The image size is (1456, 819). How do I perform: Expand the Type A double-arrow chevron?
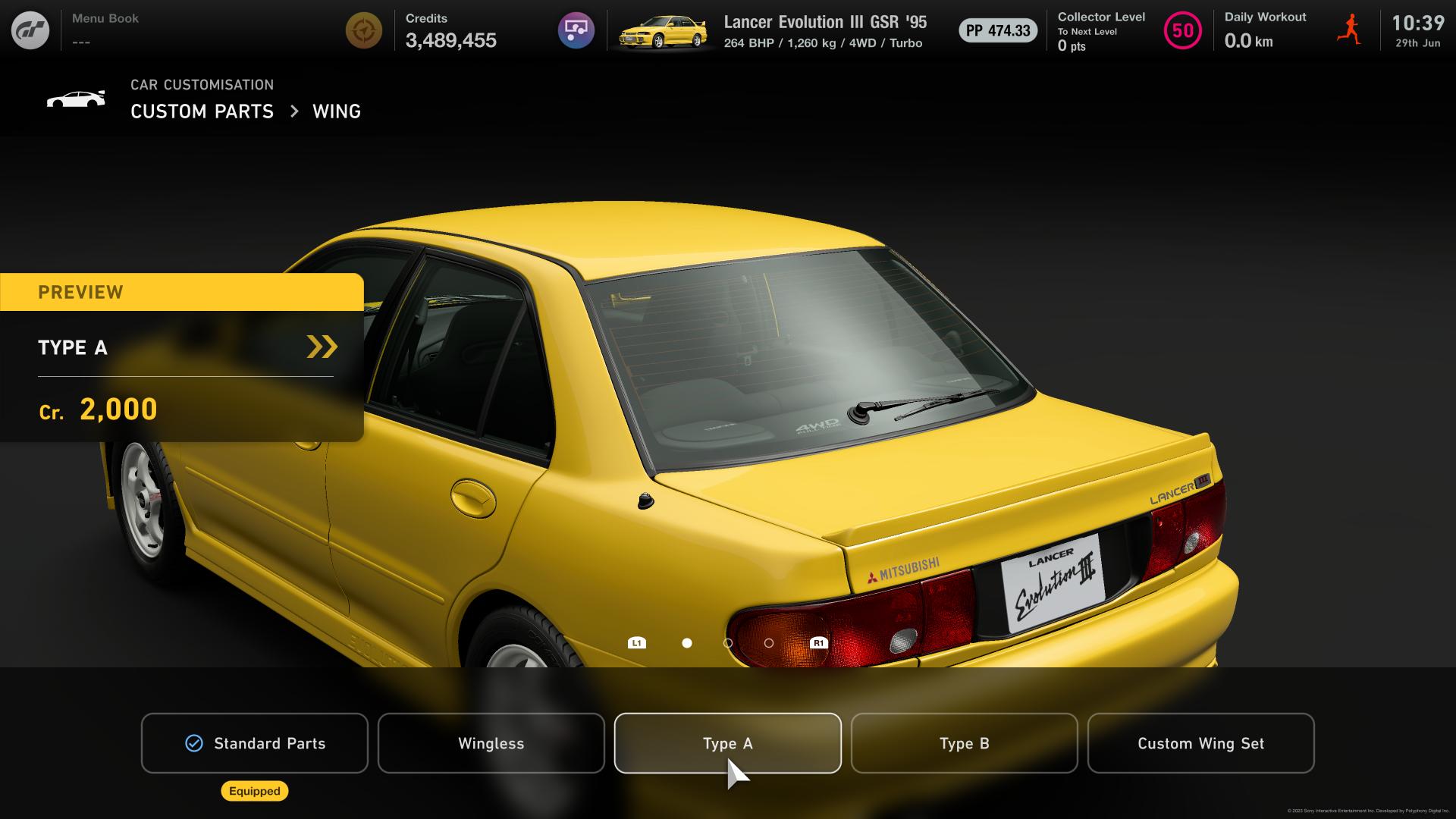click(x=322, y=347)
